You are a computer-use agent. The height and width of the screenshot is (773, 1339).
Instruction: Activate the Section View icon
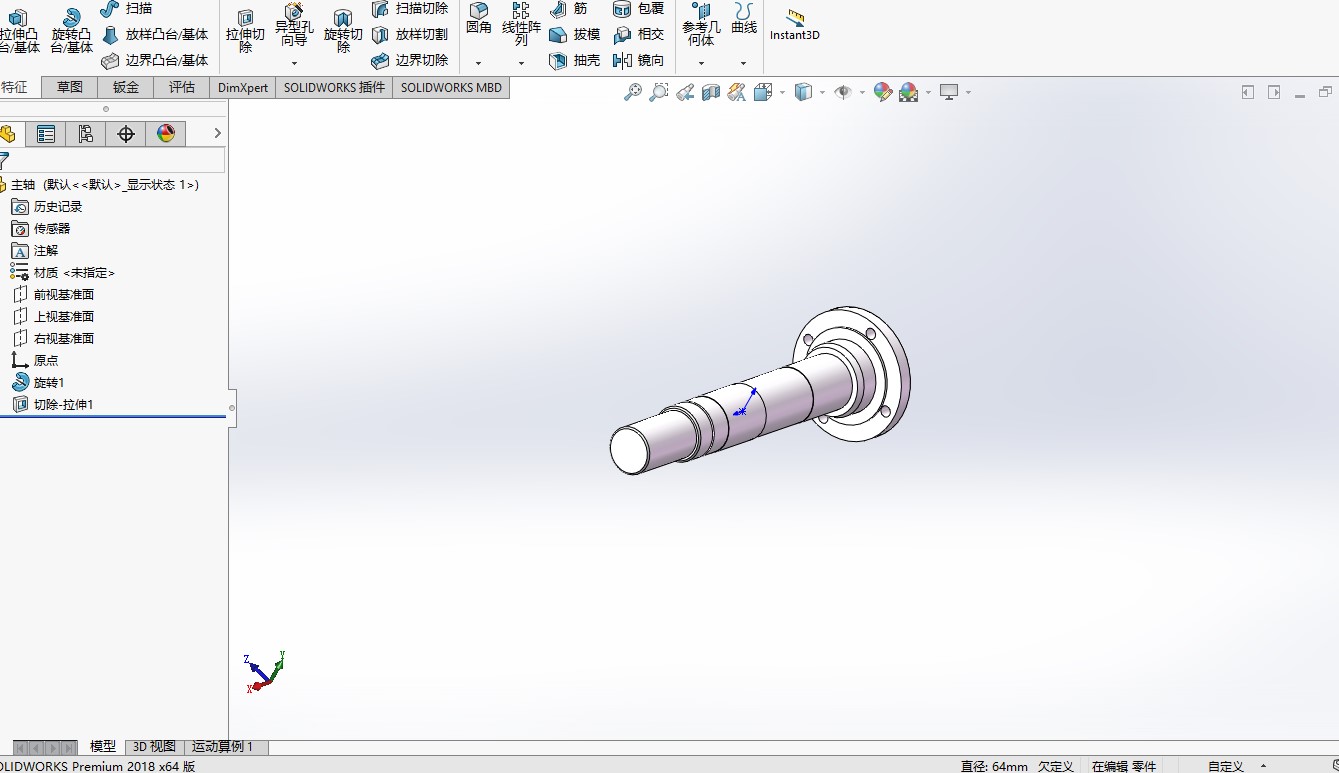point(711,92)
